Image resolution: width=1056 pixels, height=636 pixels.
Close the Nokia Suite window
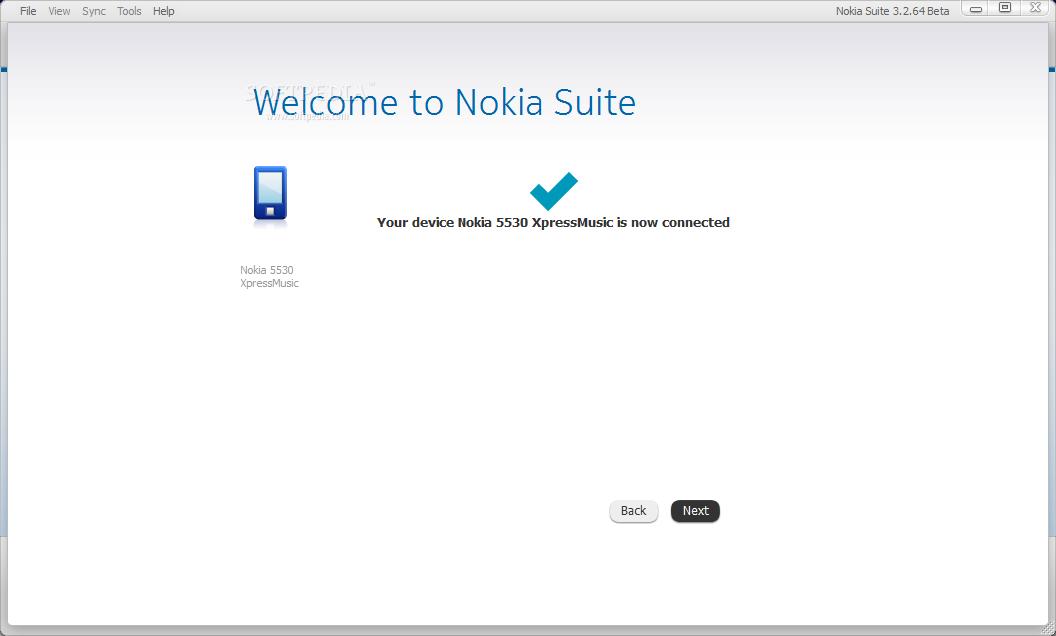click(1035, 9)
